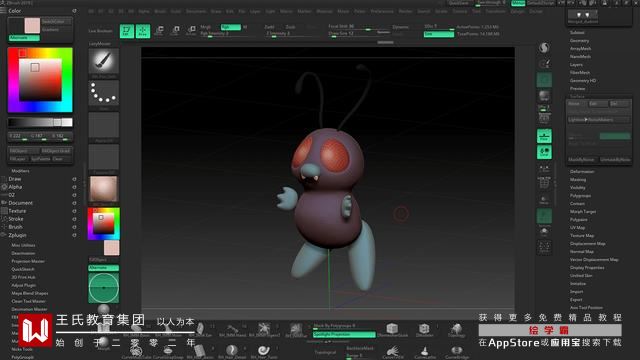Screen dimensions: 640x360
Task: Expand Decimation Master under Zplugin
Action: click(x=29, y=309)
